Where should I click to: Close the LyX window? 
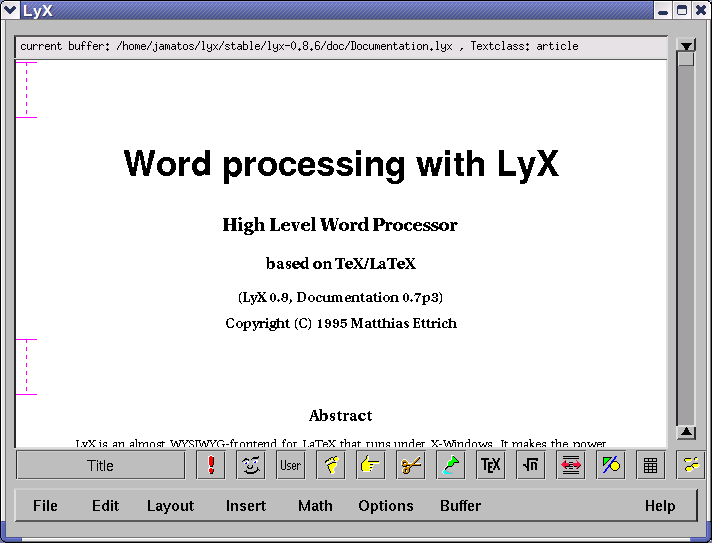point(701,10)
